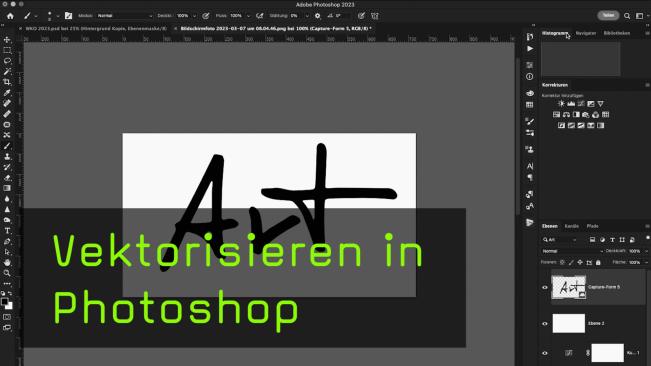Open the search magnifier at top right

coord(627,16)
